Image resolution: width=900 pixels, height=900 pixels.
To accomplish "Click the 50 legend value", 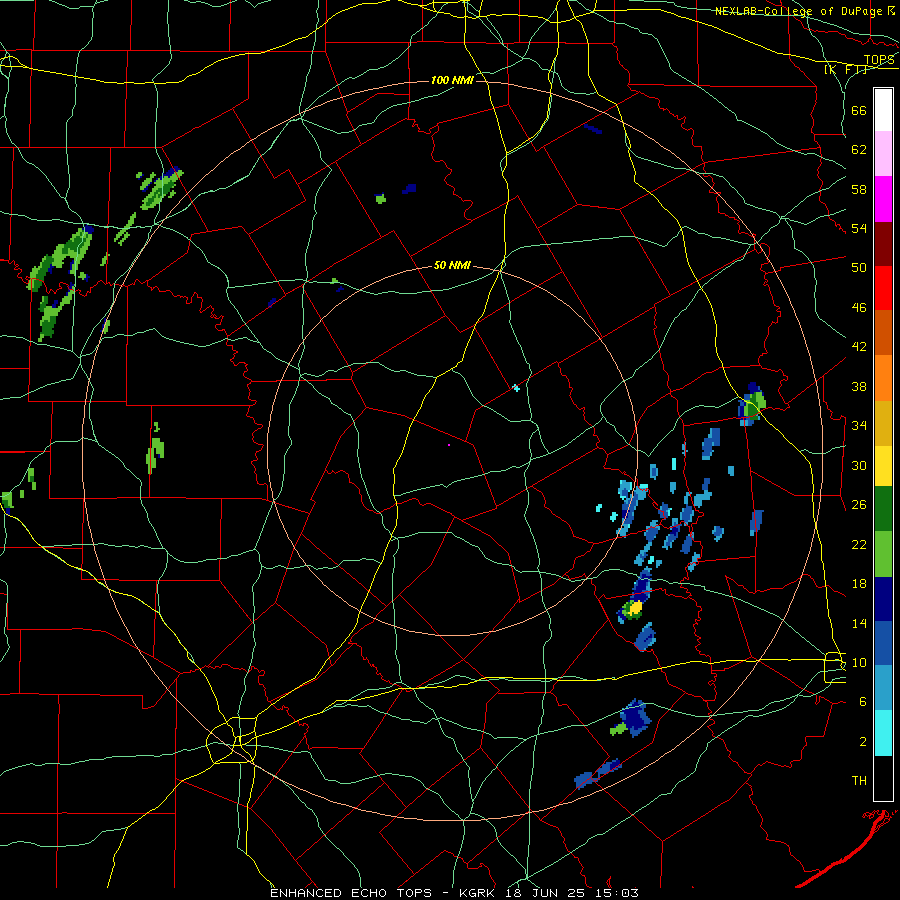I will pyautogui.click(x=859, y=268).
